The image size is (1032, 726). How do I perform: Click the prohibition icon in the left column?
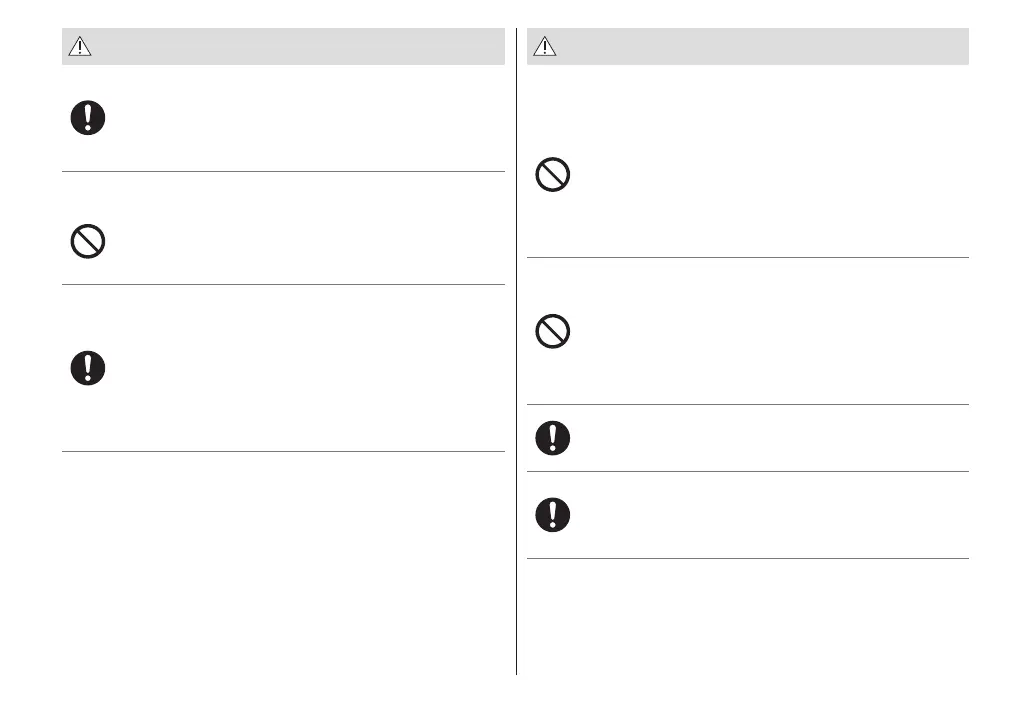click(88, 242)
